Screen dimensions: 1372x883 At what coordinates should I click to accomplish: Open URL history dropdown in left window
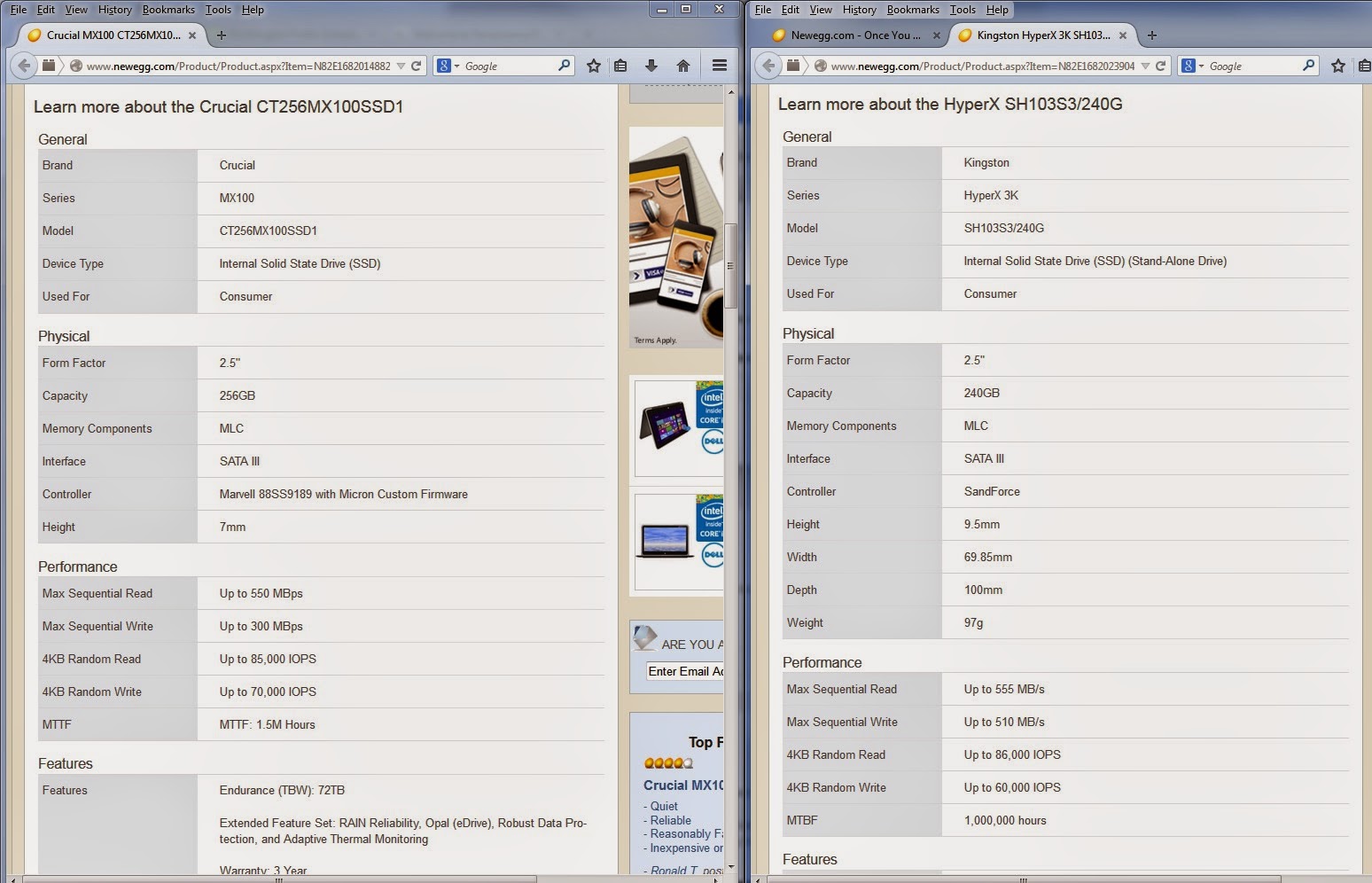click(401, 66)
